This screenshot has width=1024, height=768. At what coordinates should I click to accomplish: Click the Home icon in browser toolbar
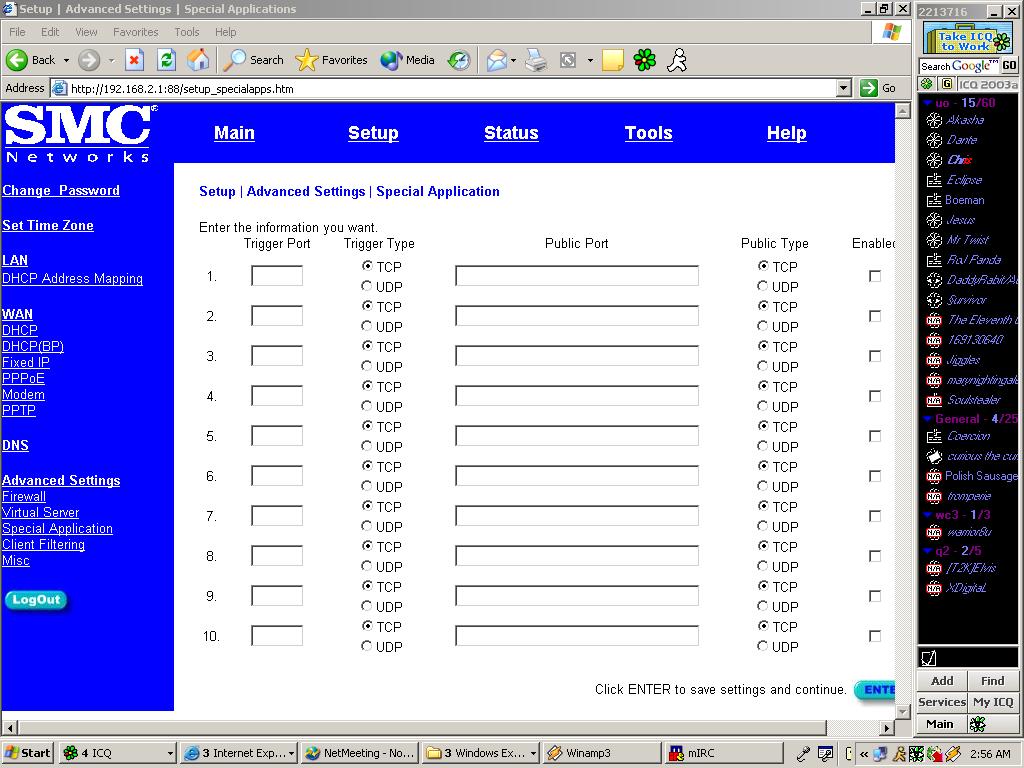click(x=198, y=60)
